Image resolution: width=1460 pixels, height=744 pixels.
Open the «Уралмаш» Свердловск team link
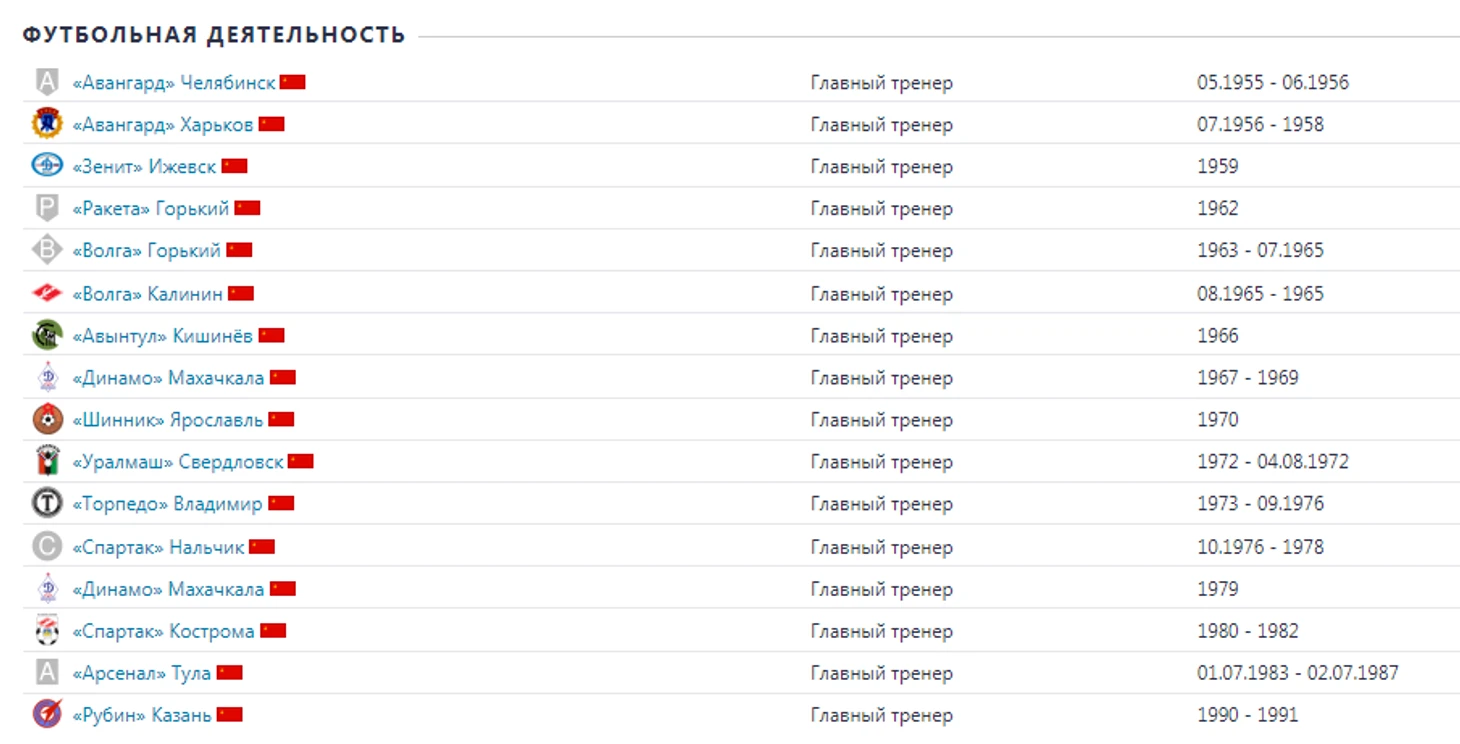pos(177,462)
